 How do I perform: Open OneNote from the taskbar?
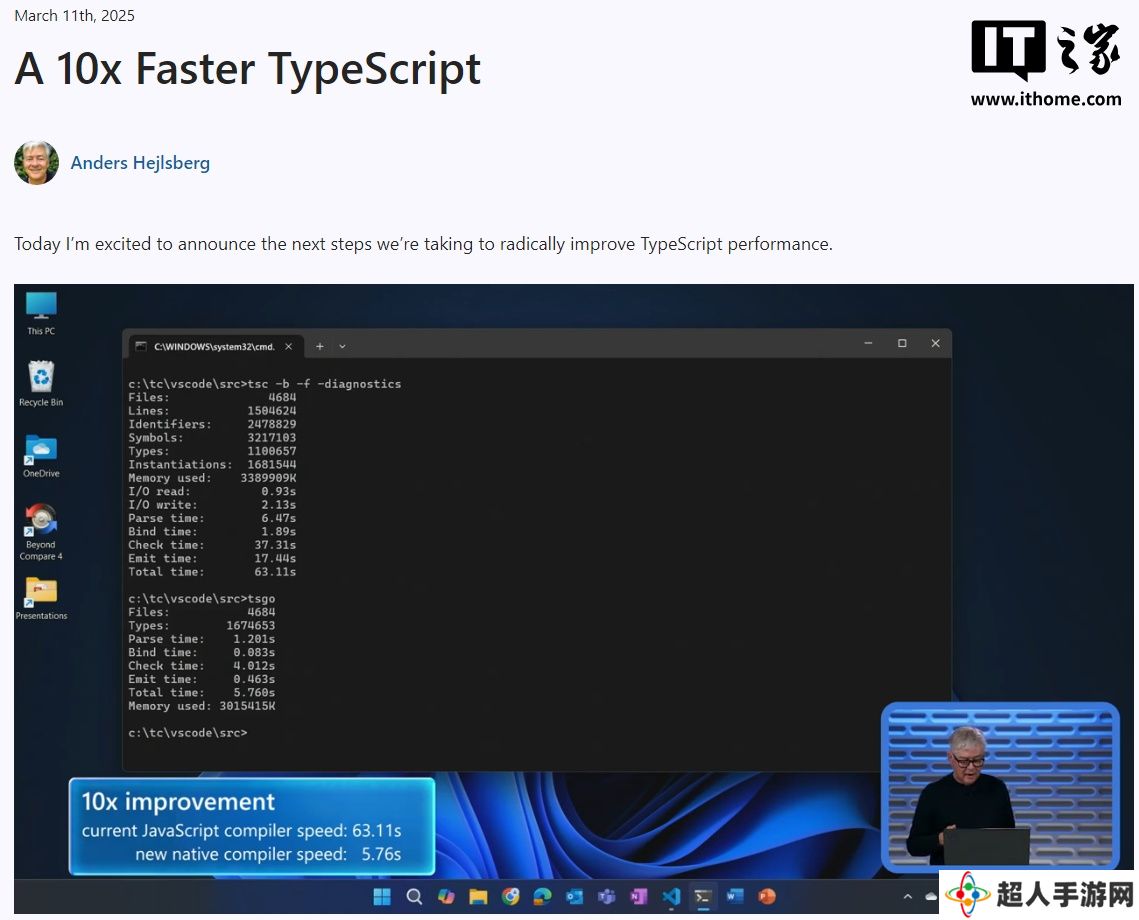click(639, 897)
